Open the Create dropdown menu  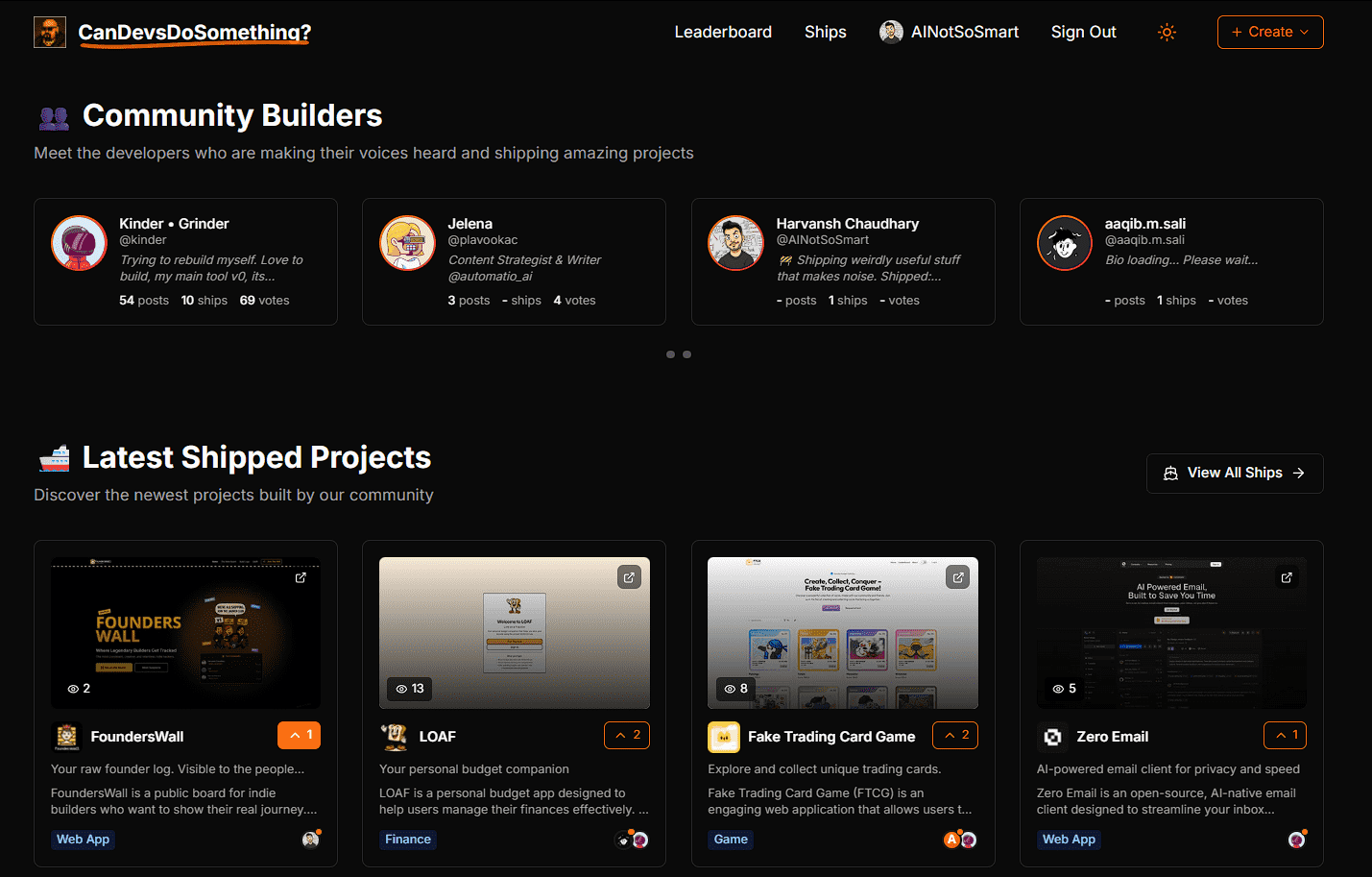click(x=1269, y=33)
